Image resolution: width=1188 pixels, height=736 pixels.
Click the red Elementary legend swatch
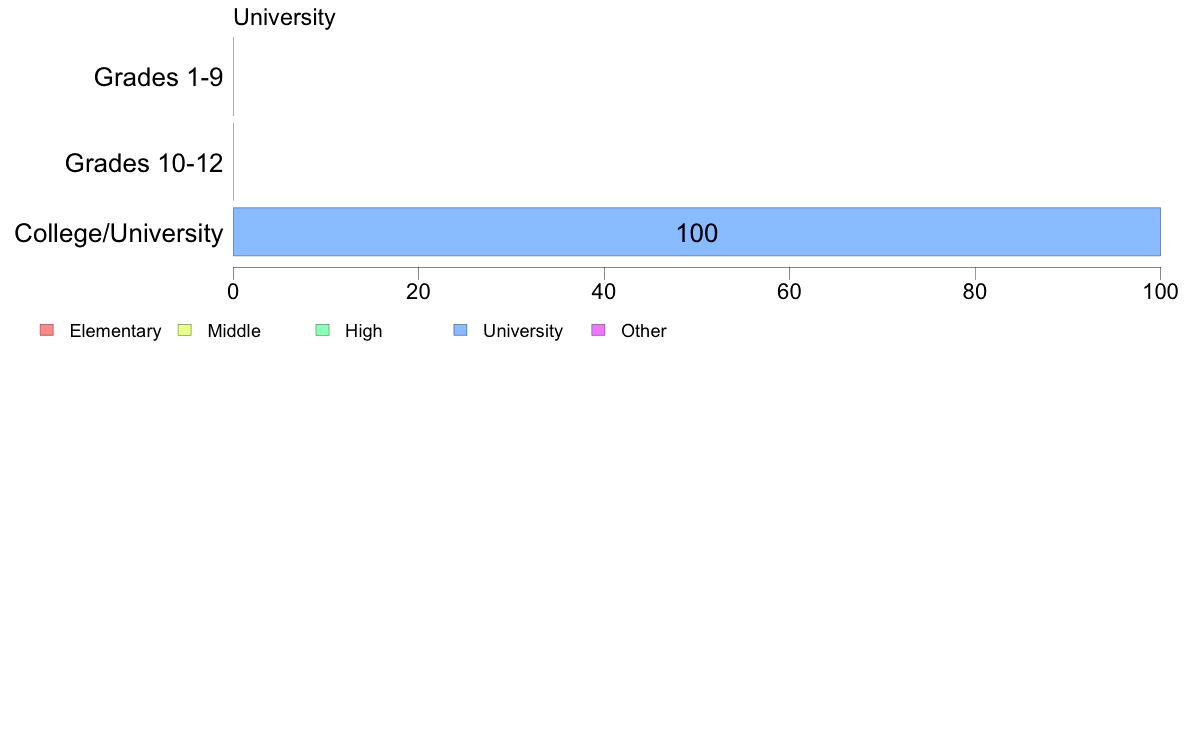tap(47, 330)
